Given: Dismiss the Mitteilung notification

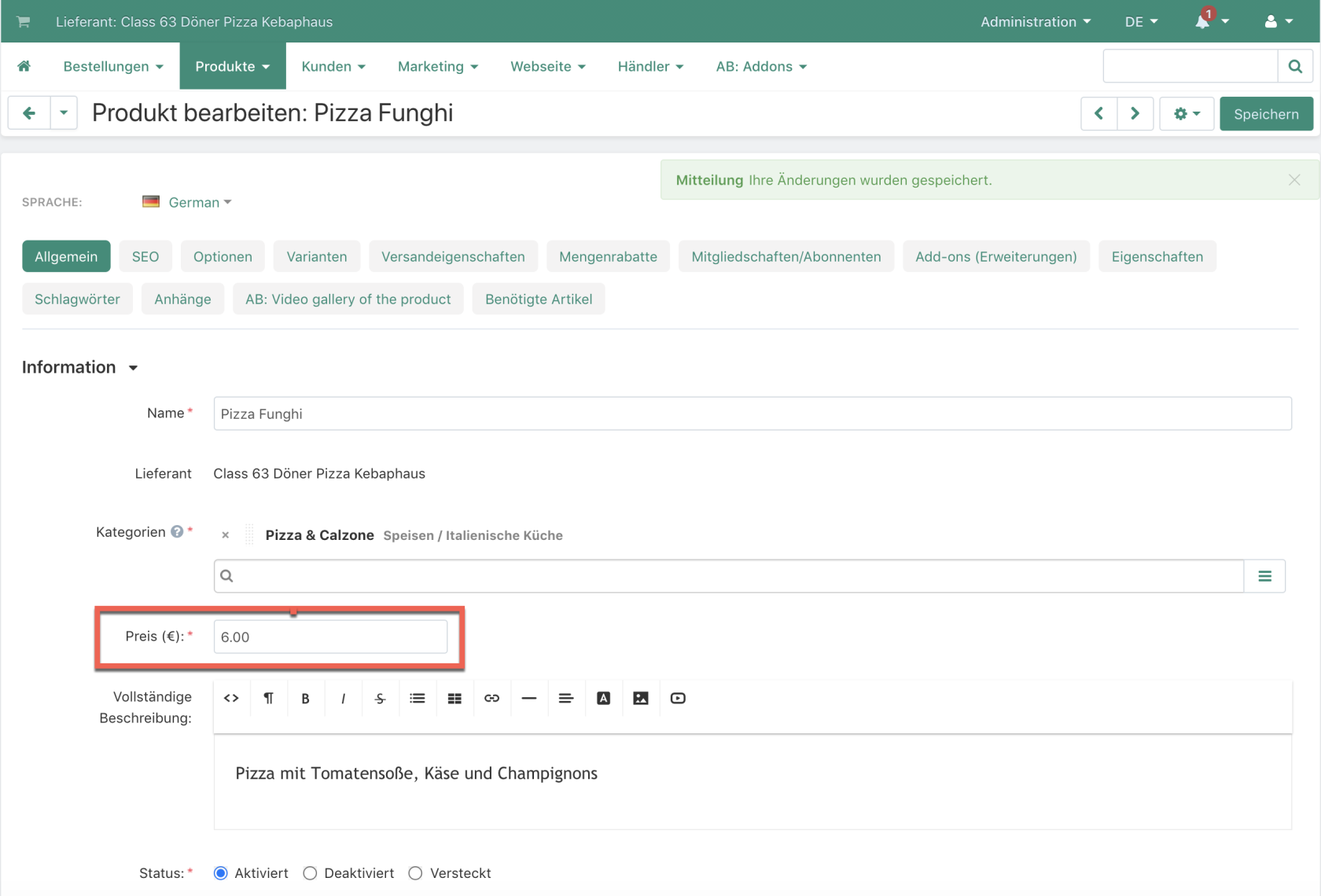Looking at the screenshot, I should tap(1294, 180).
